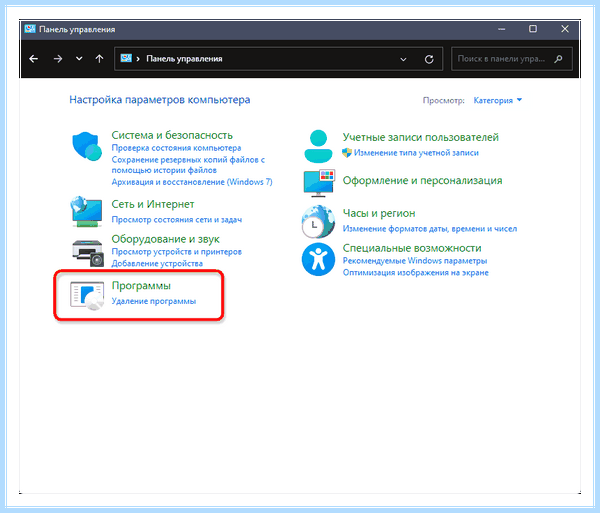Click the search field "Поиск в панели упра..."

(512, 59)
